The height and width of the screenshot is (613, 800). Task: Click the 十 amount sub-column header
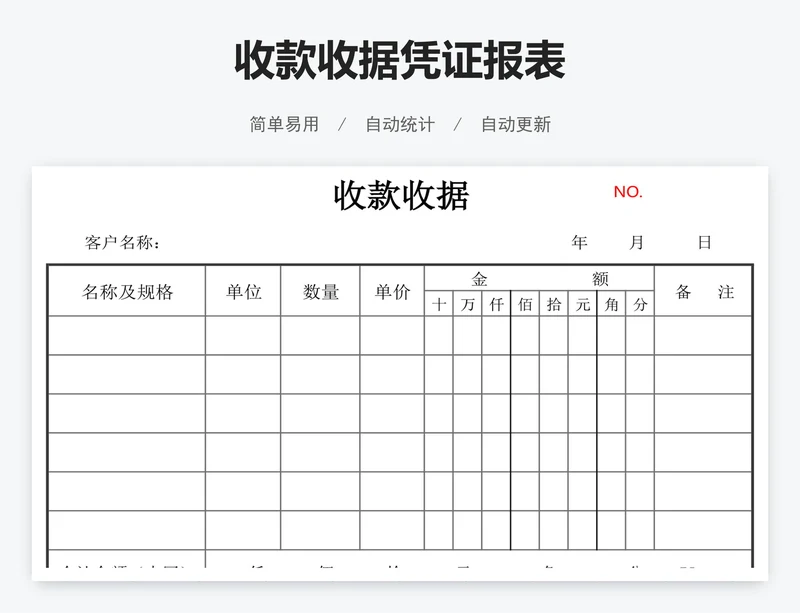(439, 305)
